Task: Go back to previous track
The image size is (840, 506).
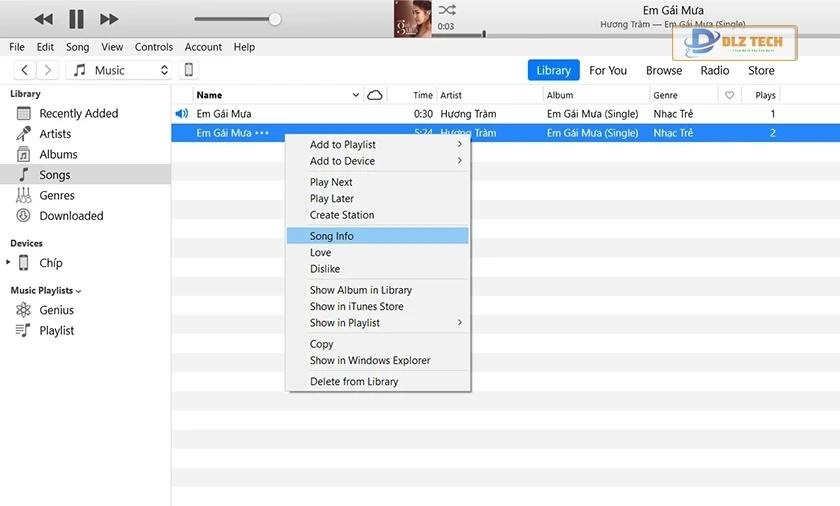Action: [x=43, y=19]
